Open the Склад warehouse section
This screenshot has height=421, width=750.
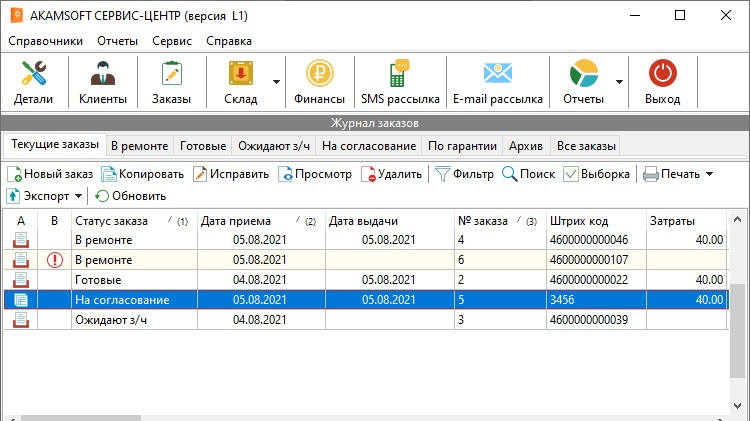pos(241,82)
